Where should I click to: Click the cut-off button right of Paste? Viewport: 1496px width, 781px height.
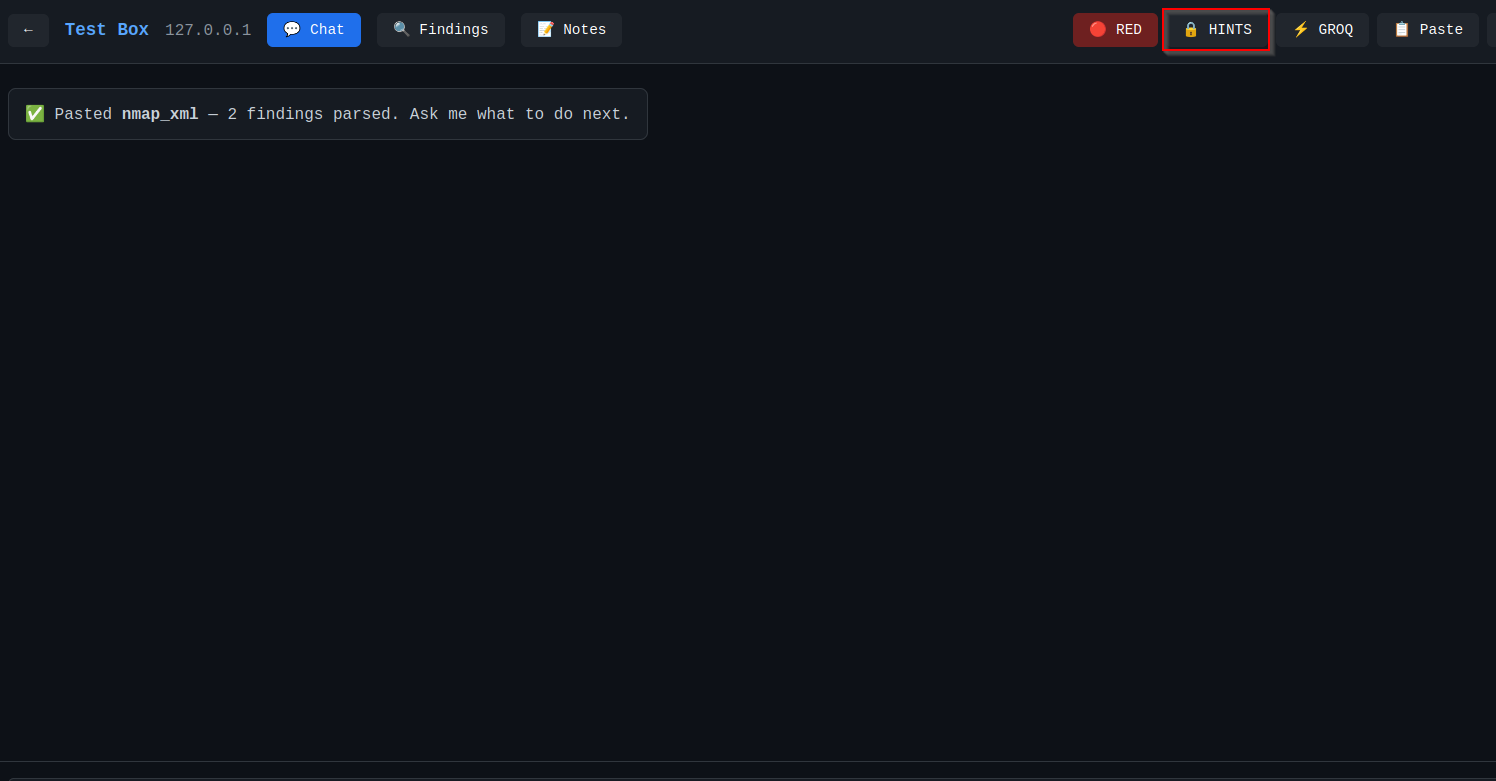[x=1490, y=30]
